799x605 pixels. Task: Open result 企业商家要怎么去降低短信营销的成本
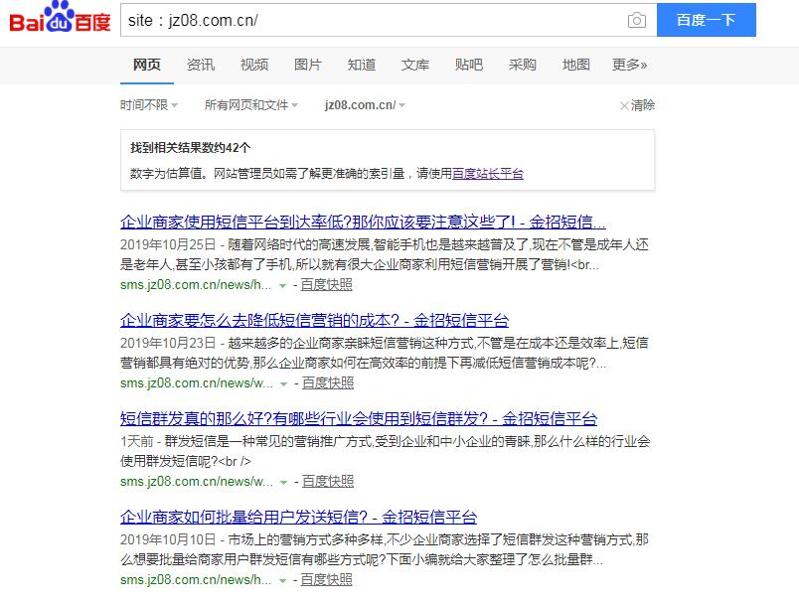coord(314,321)
